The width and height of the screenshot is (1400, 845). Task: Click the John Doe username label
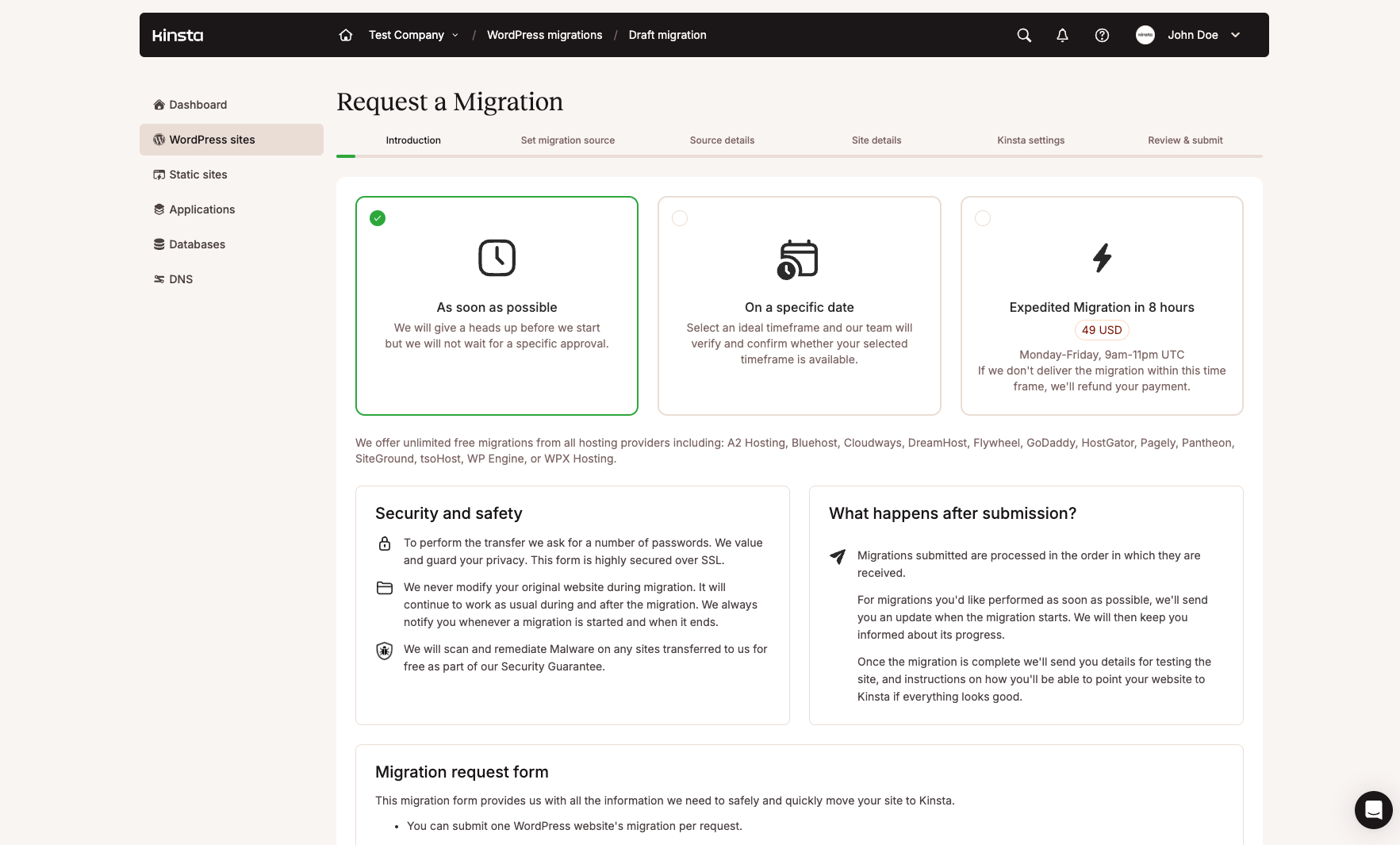pos(1192,35)
